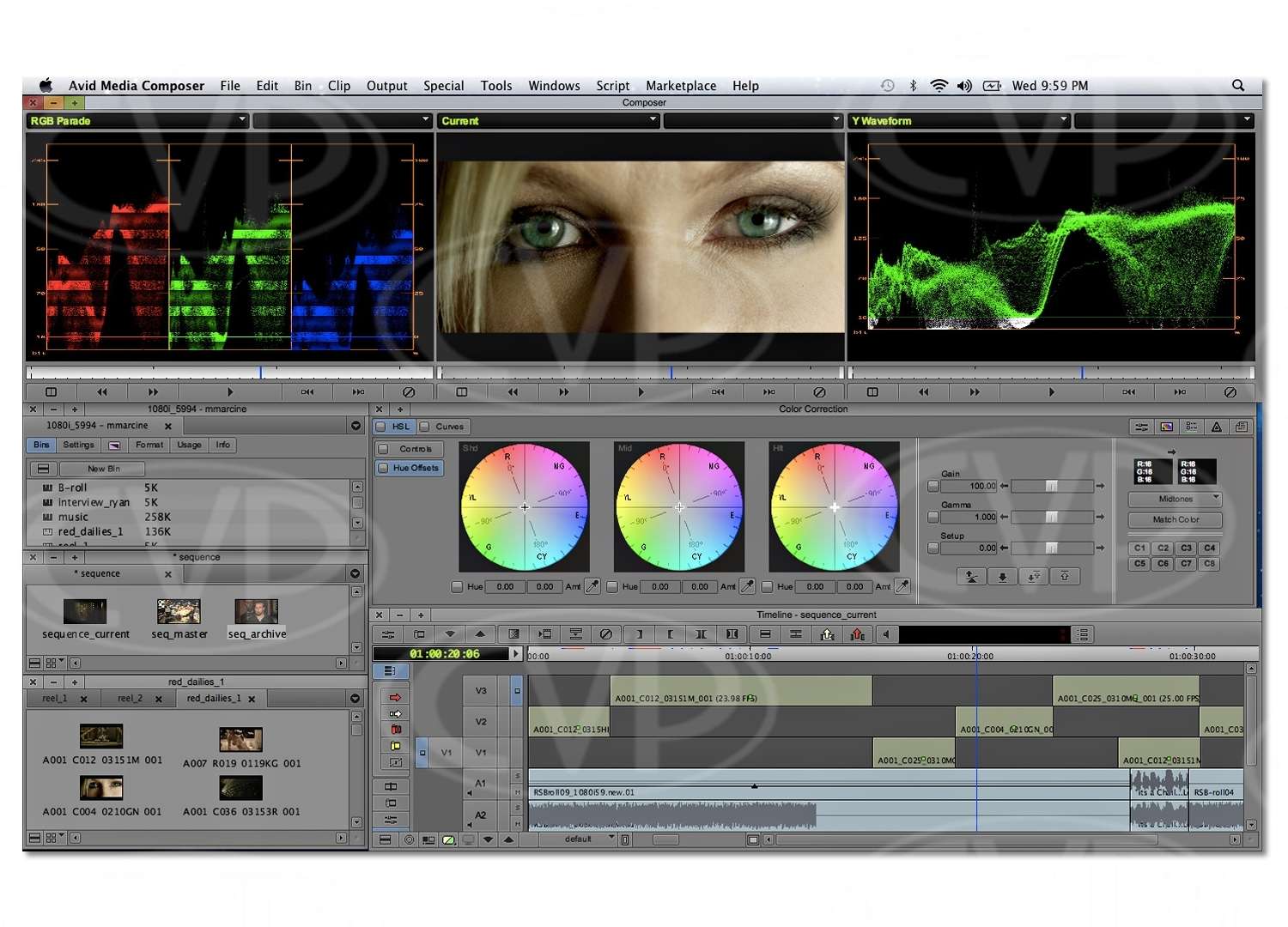Toggle the Hue Offsets enable checkbox

click(384, 468)
